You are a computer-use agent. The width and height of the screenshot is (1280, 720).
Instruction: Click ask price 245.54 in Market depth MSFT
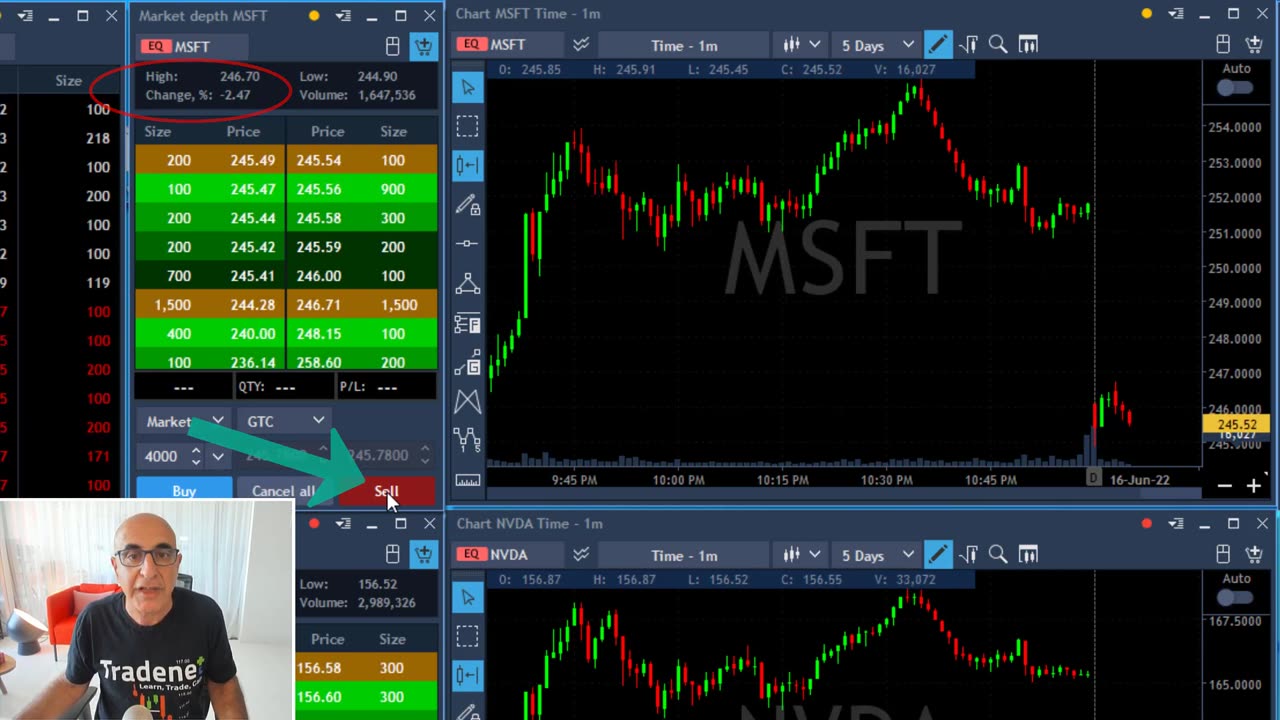tap(318, 160)
